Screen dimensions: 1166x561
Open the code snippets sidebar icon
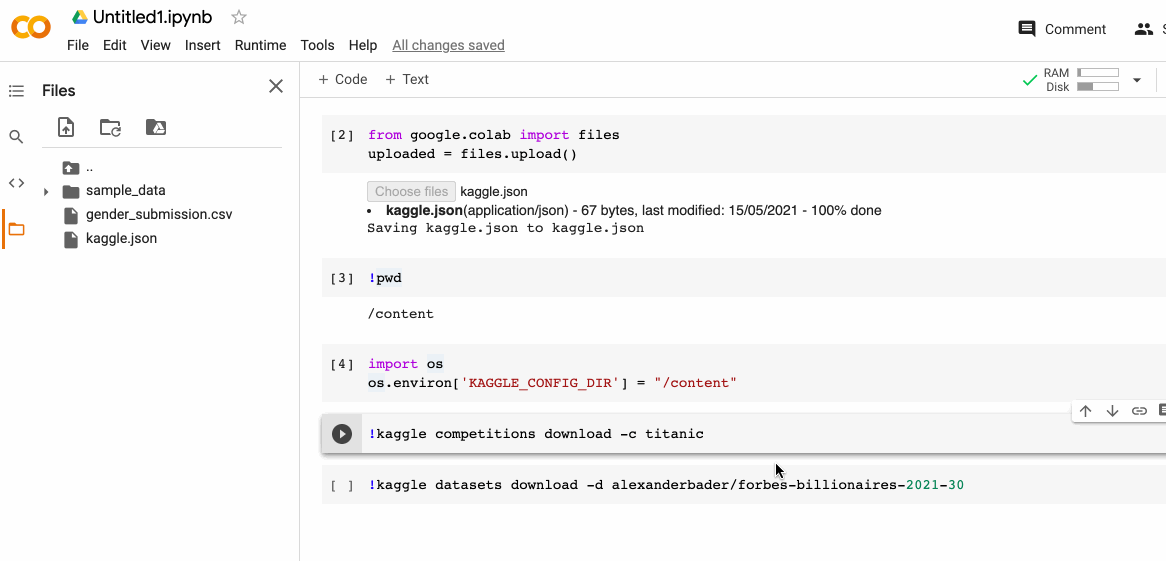click(x=16, y=183)
